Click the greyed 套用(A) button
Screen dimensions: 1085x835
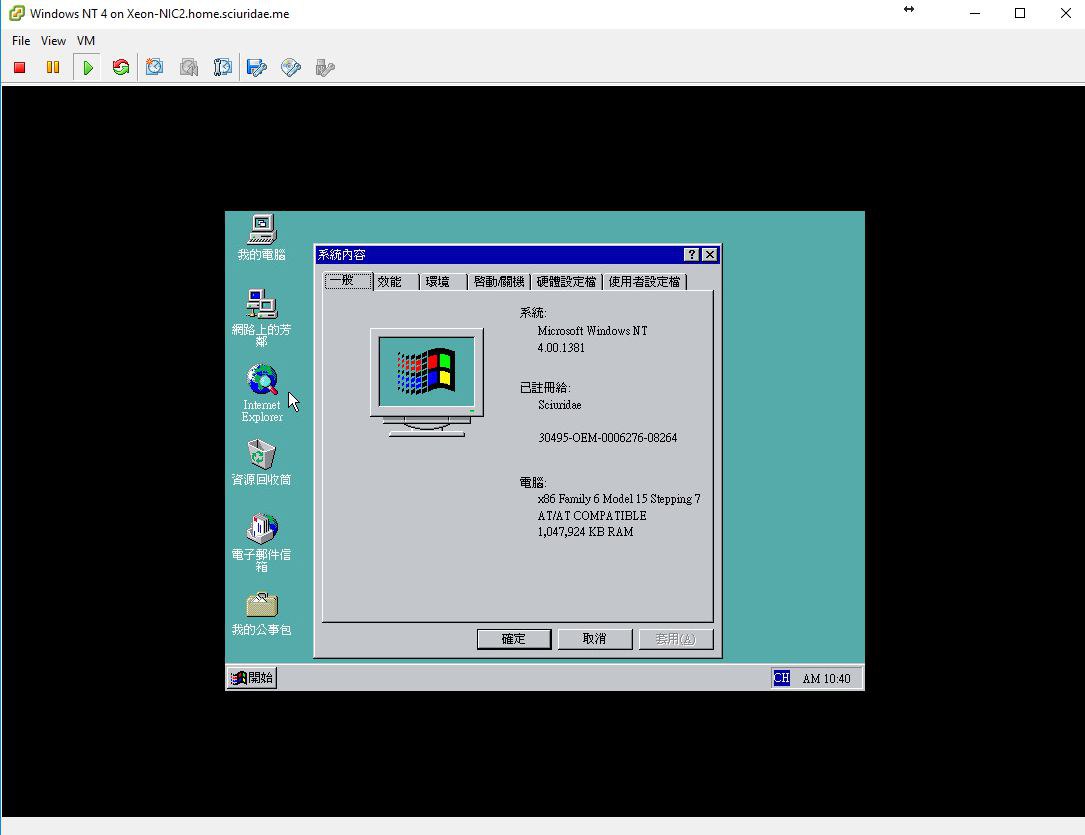(x=676, y=639)
